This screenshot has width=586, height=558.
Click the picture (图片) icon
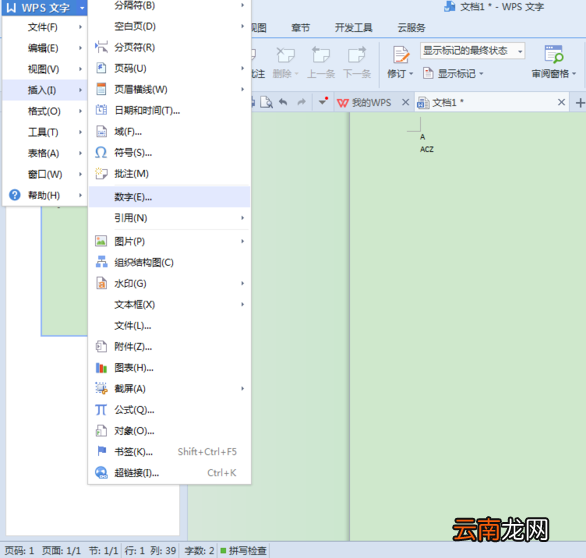(101, 241)
